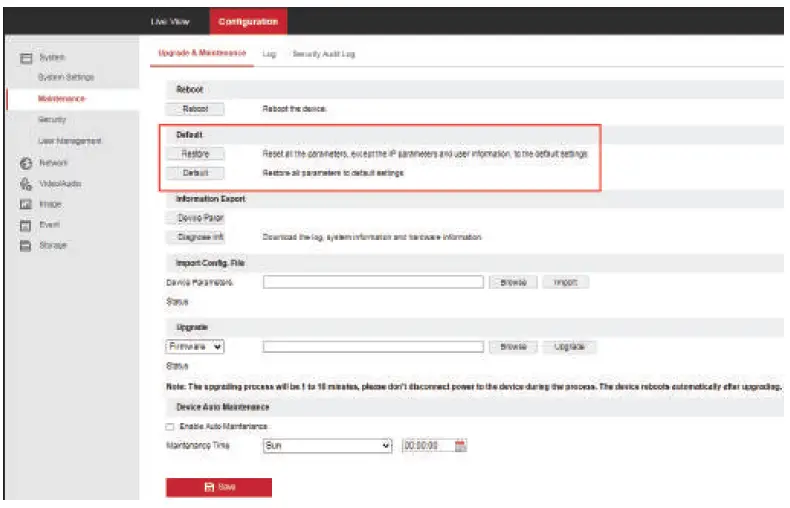Click the Device Parameters file path field

click(x=373, y=282)
